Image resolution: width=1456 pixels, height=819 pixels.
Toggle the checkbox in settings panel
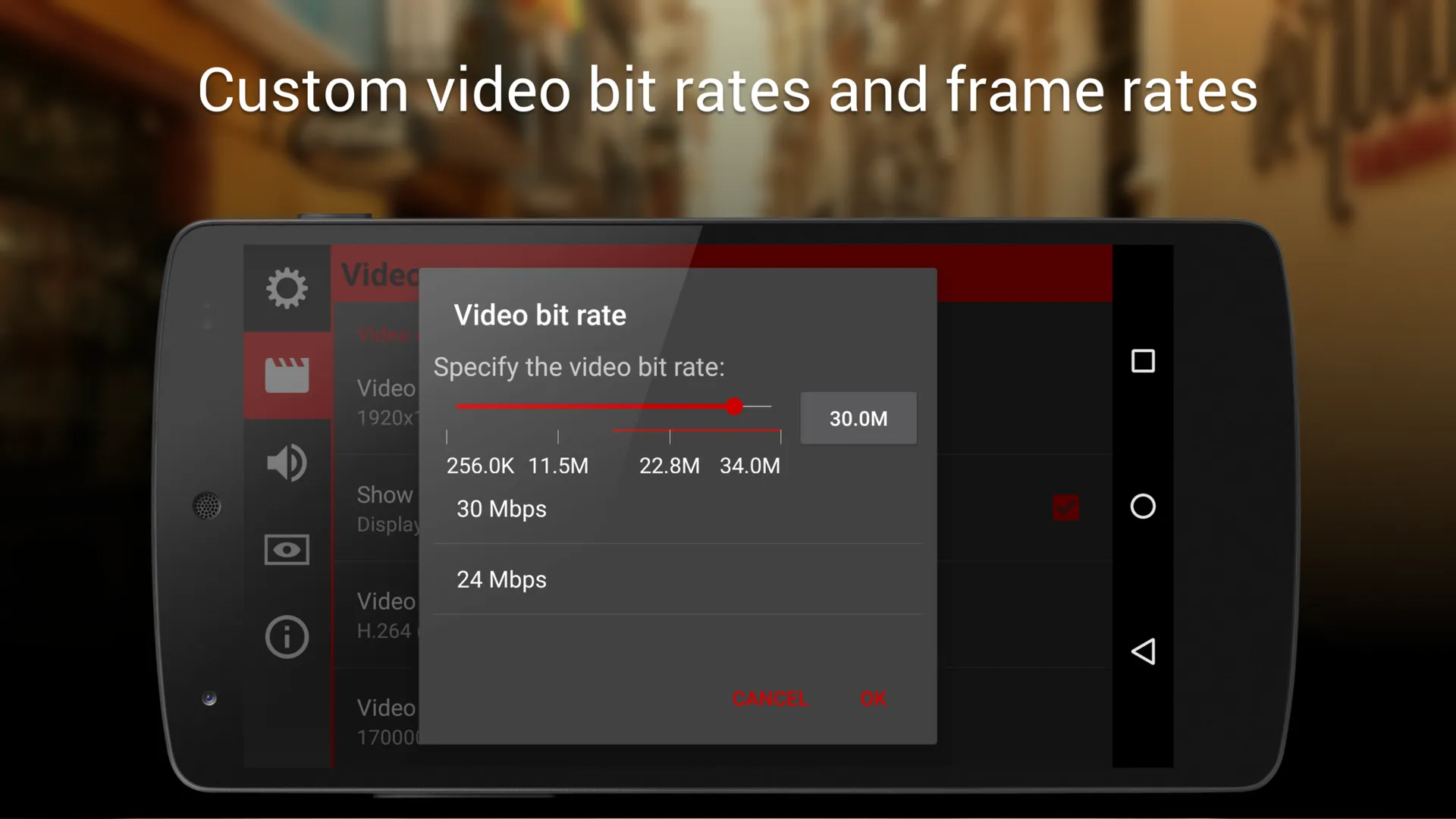click(x=1065, y=508)
